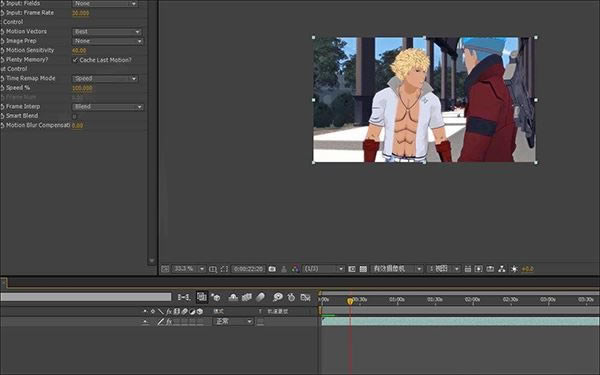The height and width of the screenshot is (375, 600).
Task: Click the snapshot camera icon in viewer
Action: (272, 269)
